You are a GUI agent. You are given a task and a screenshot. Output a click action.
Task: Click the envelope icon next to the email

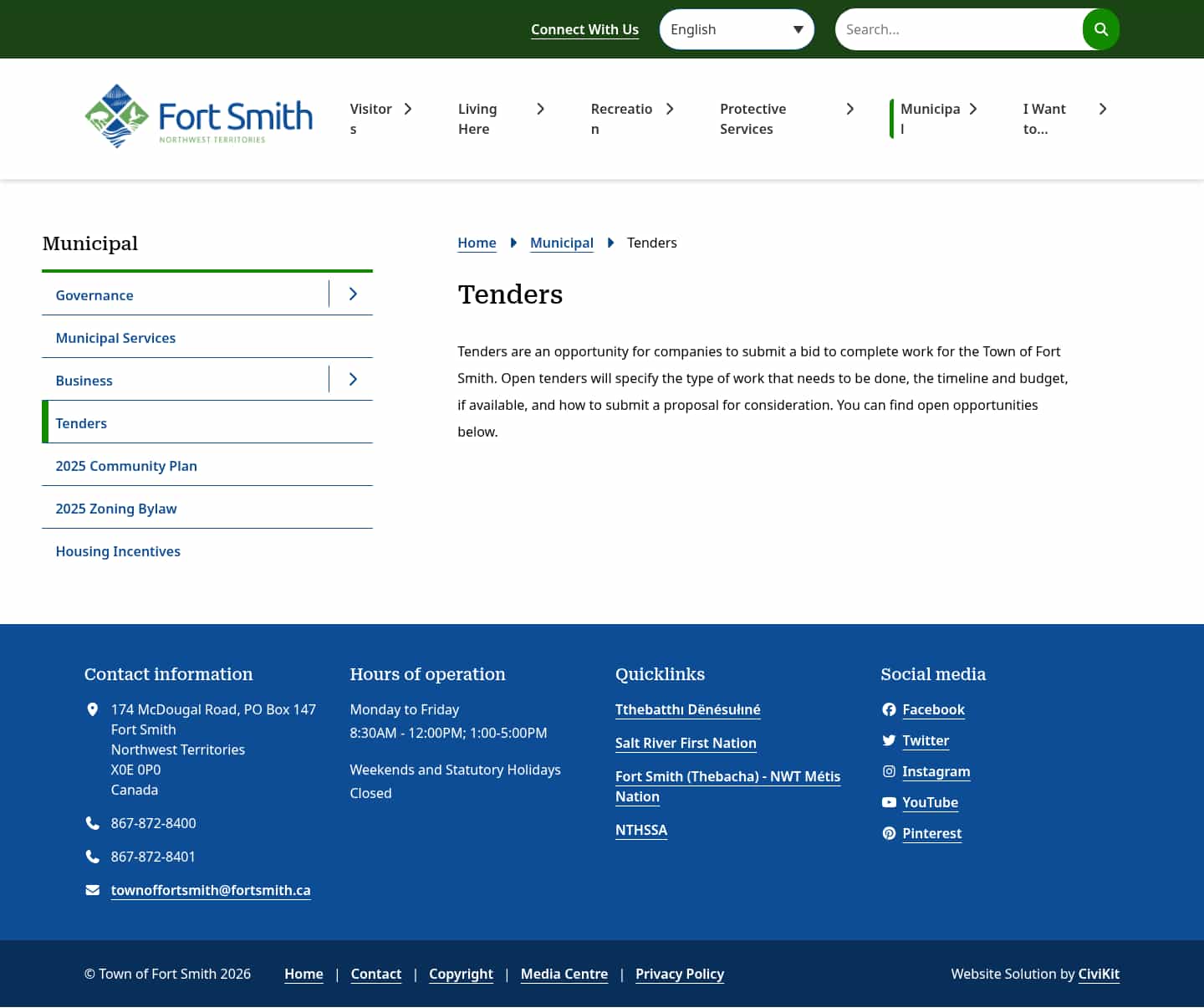92,889
